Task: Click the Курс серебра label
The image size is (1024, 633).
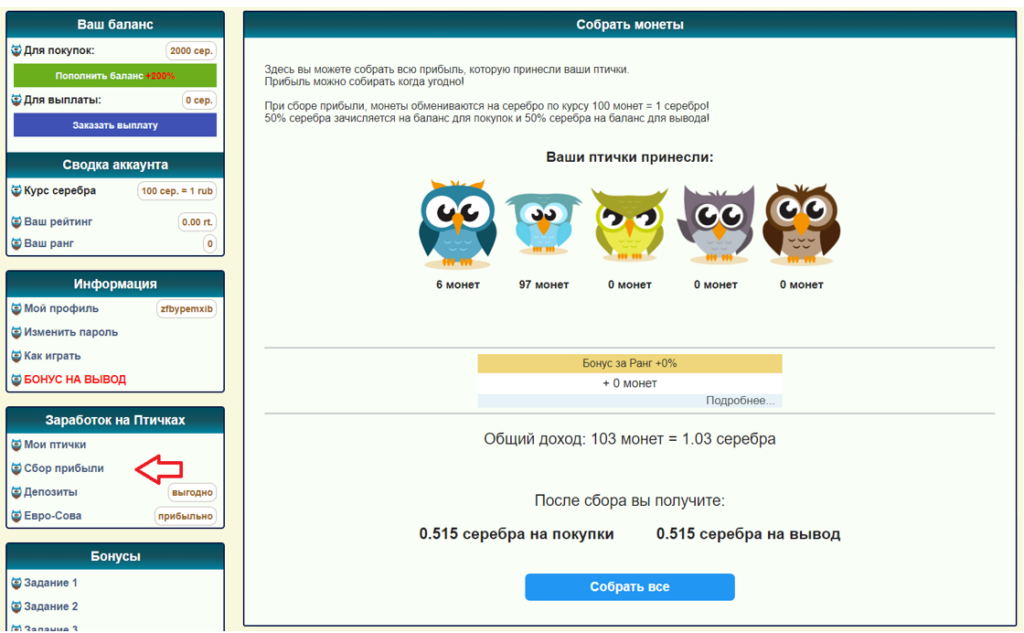Action: (x=60, y=191)
